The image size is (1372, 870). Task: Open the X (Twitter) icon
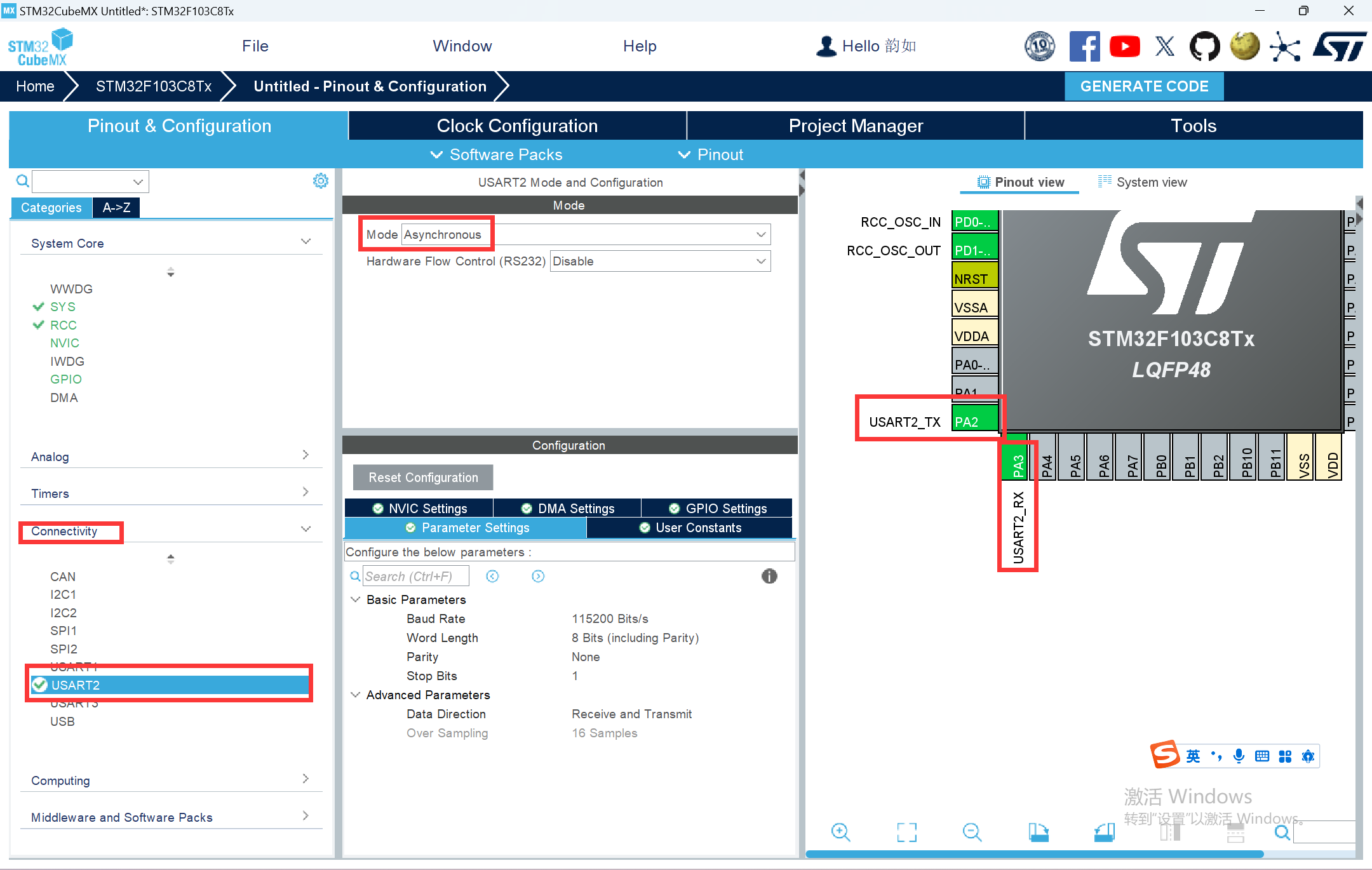click(1165, 46)
